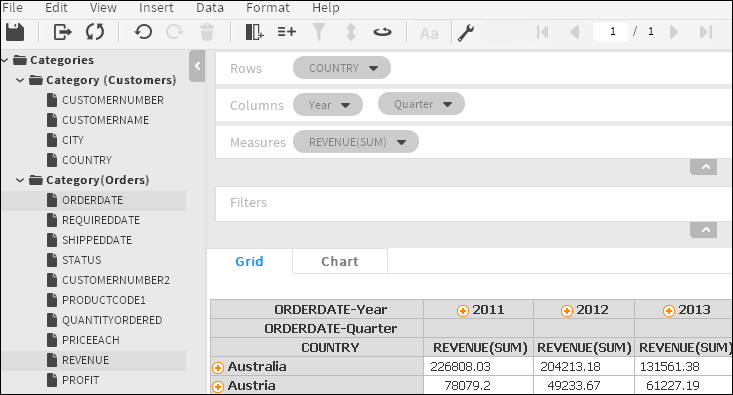This screenshot has width=733, height=395.
Task: Click the page number input field
Action: pyautogui.click(x=611, y=32)
